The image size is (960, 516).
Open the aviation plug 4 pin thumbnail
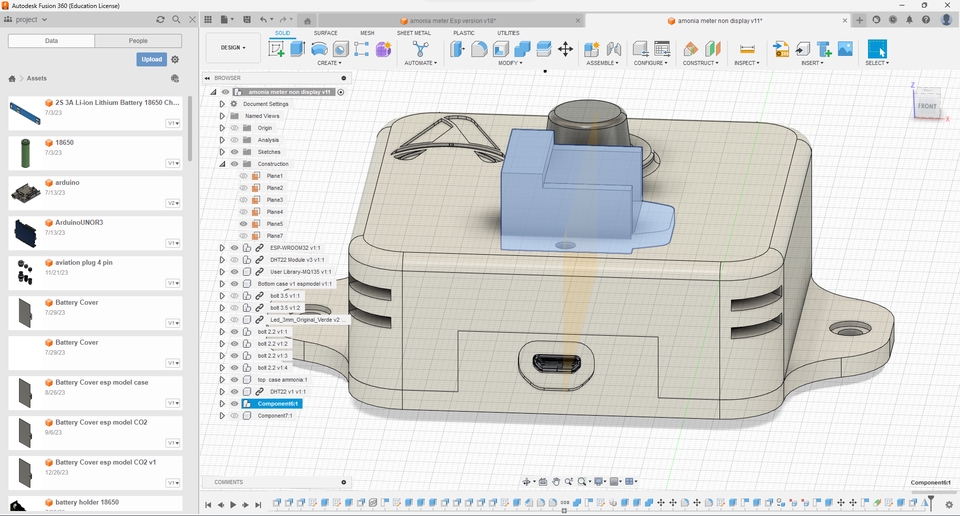(25, 272)
